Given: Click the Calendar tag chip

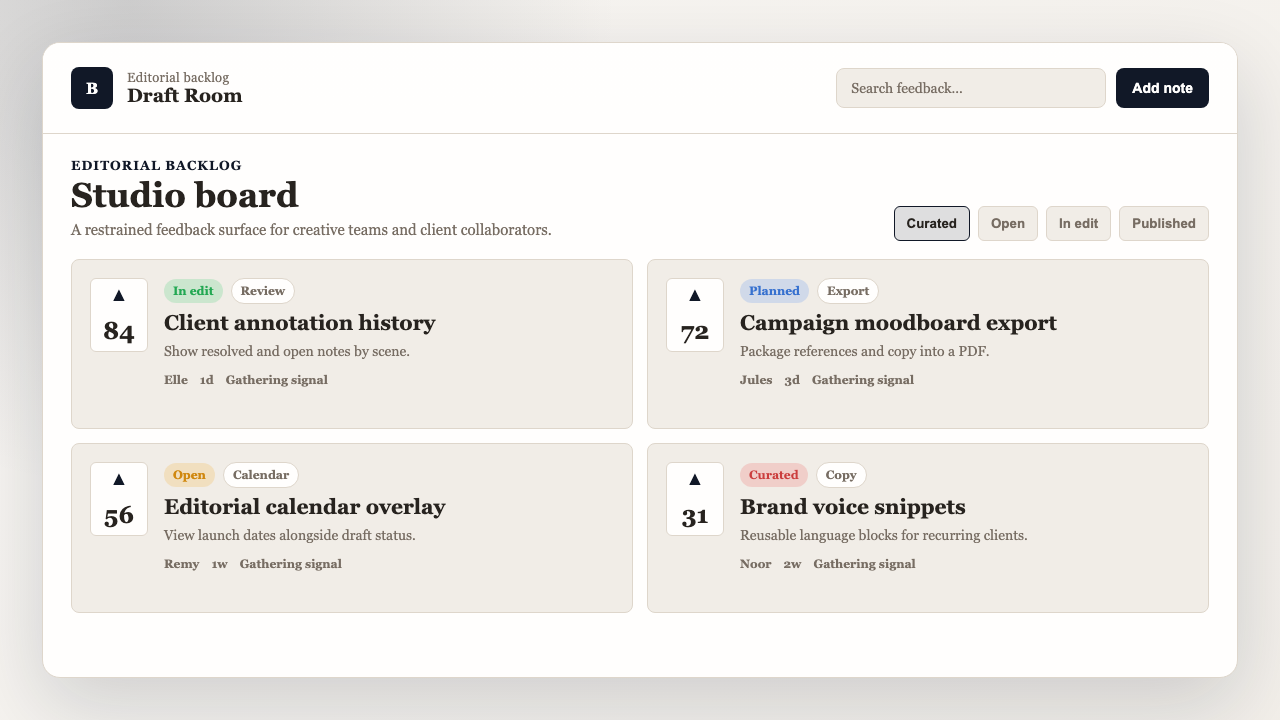Looking at the screenshot, I should pyautogui.click(x=261, y=475).
